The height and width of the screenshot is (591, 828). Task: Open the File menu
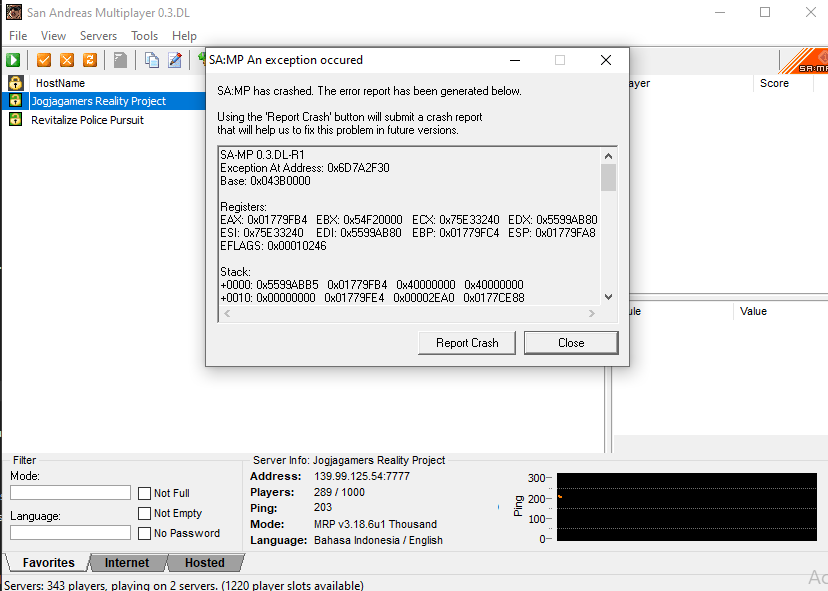[18, 36]
